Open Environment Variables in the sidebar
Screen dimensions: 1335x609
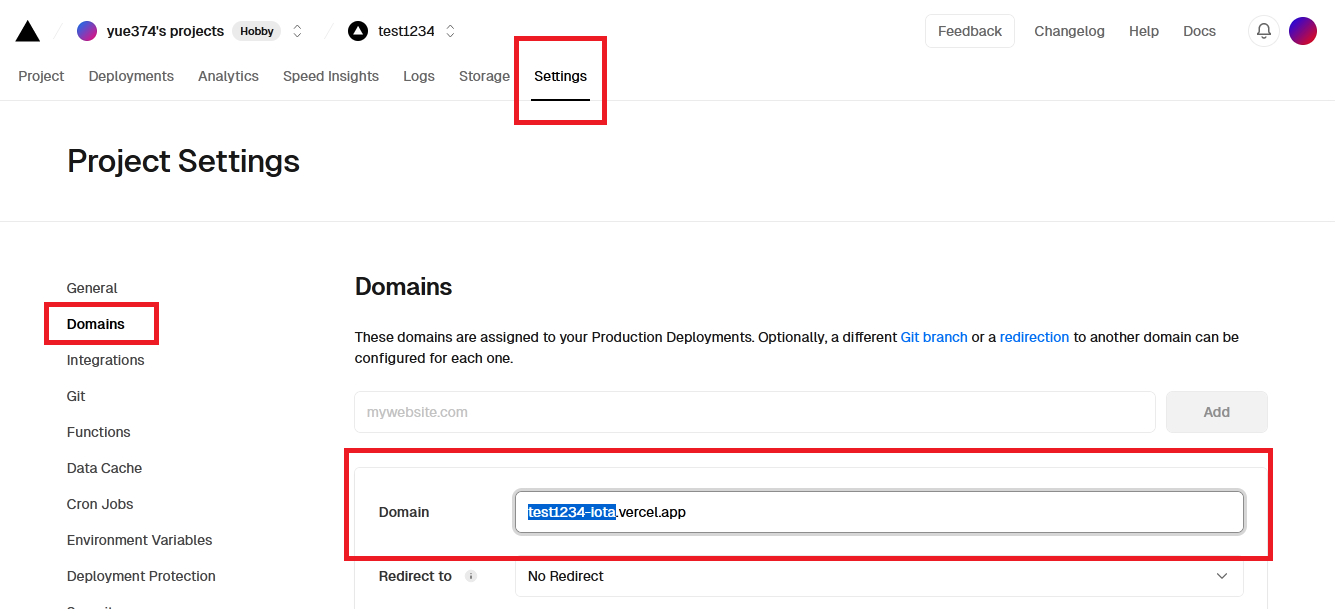pyautogui.click(x=139, y=540)
